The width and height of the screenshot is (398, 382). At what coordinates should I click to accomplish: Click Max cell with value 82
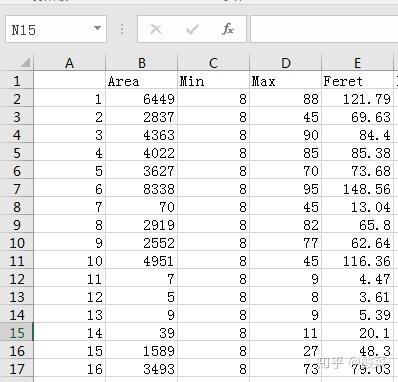coord(286,225)
